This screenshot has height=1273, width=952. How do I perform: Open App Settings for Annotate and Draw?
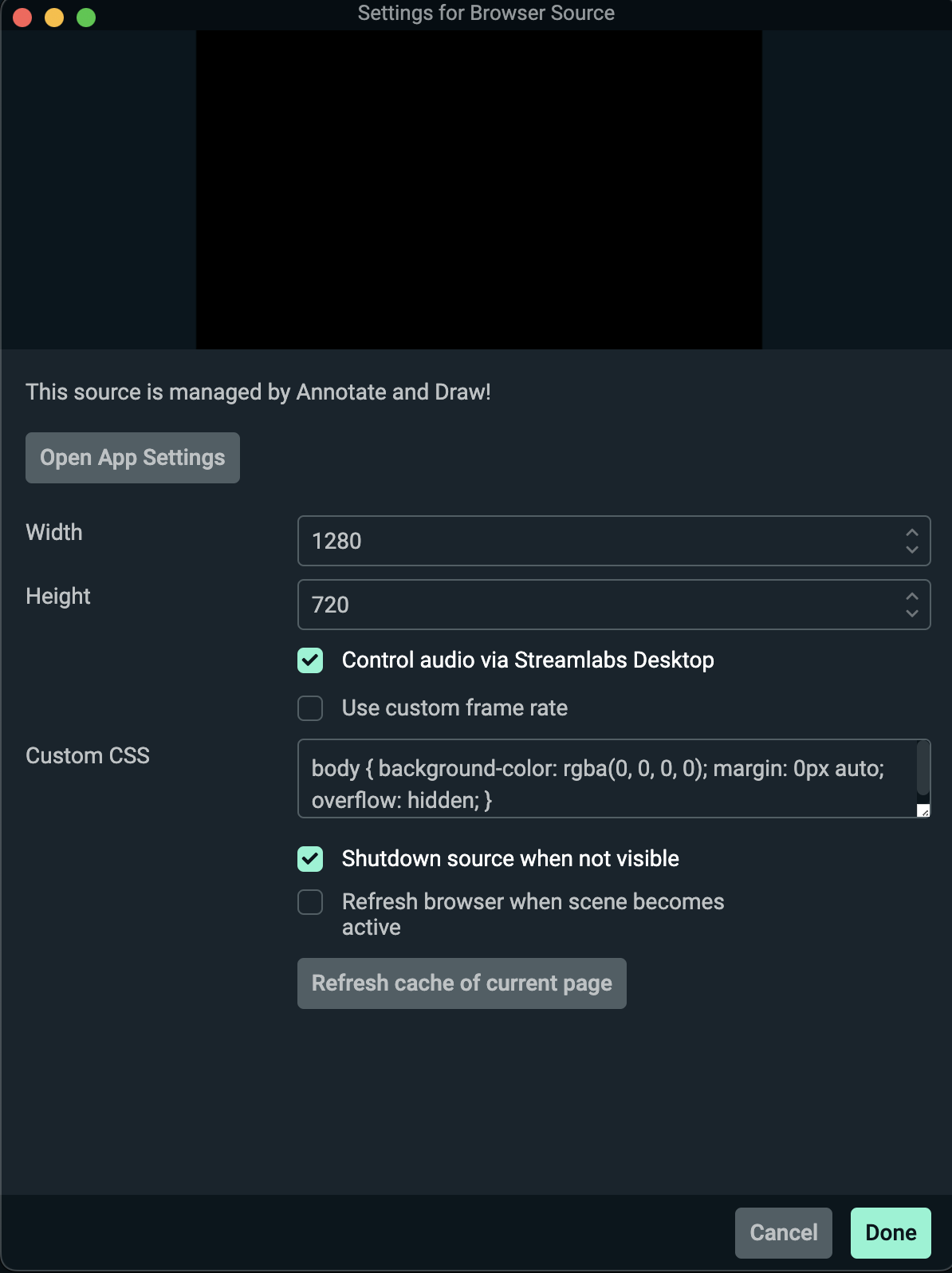tap(132, 457)
